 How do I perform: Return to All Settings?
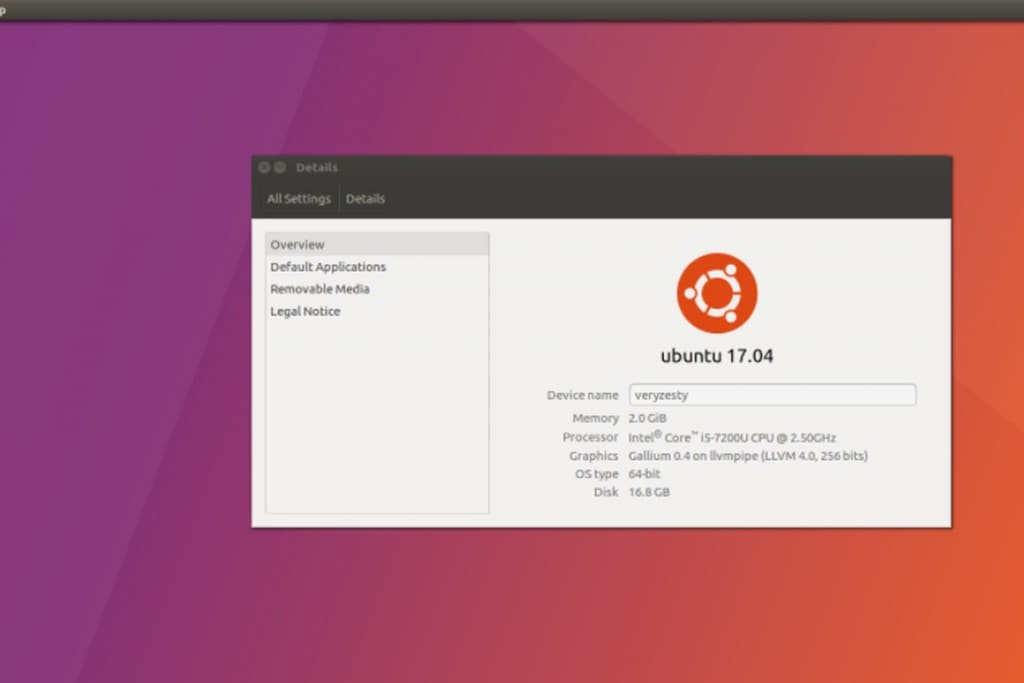click(297, 198)
